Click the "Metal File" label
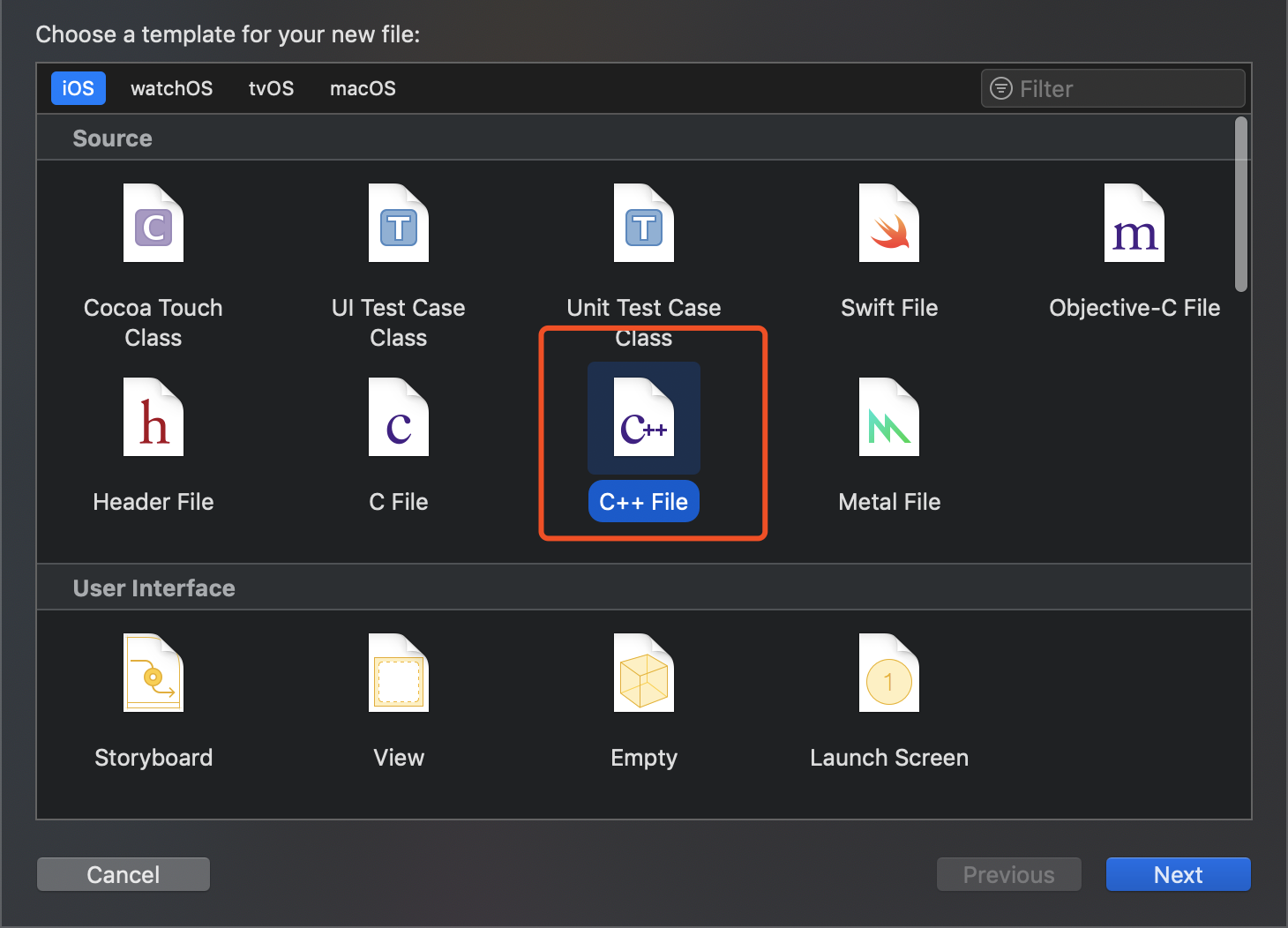Image resolution: width=1288 pixels, height=928 pixels. pyautogui.click(x=889, y=502)
